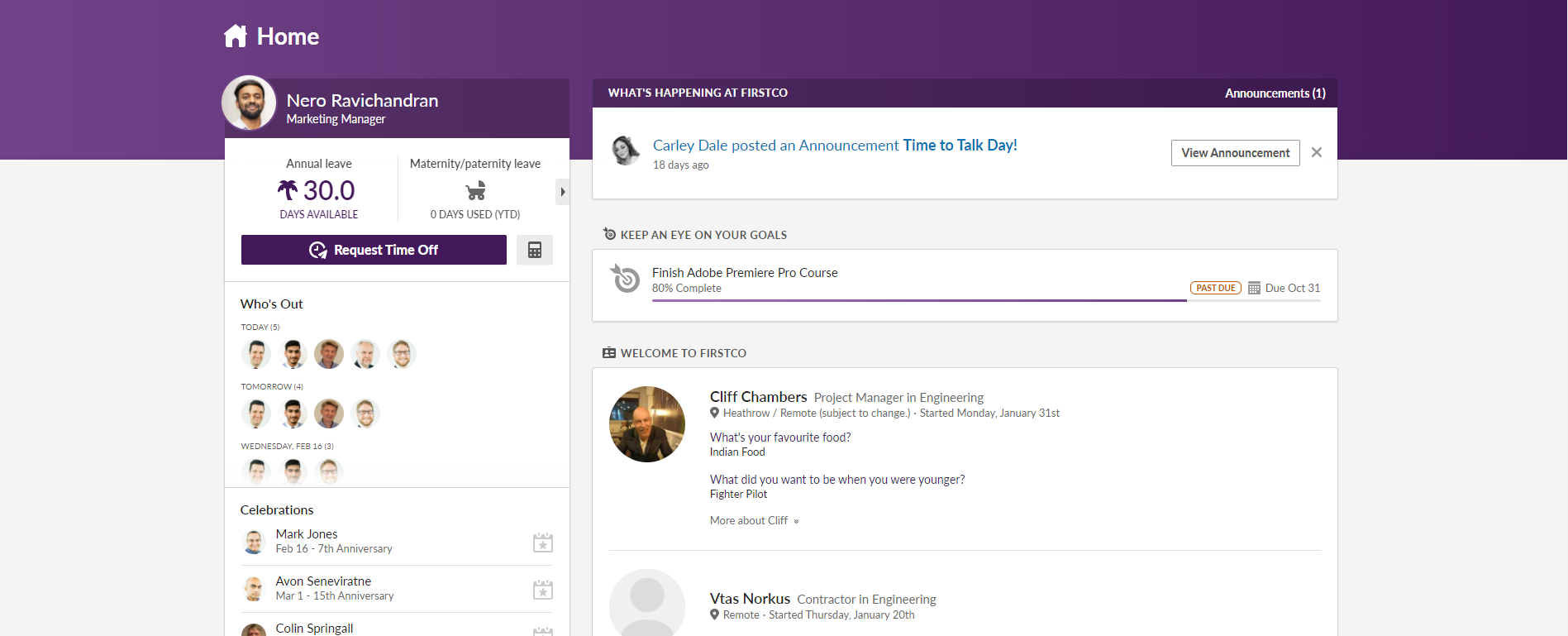This screenshot has height=636, width=1568.
Task: Click the Maternity/paternity leave stroller icon
Action: (x=475, y=191)
